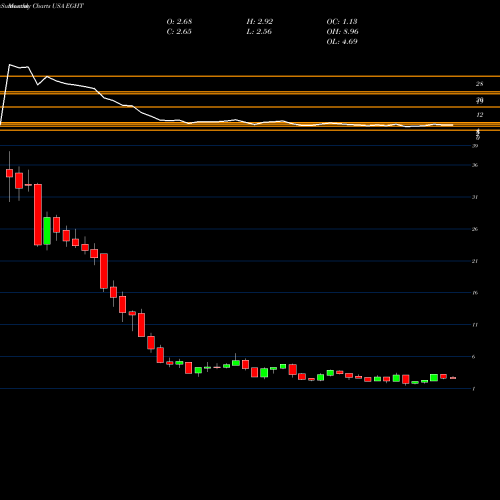Click the '11' price axis label
The image size is (500, 500).
475,325
